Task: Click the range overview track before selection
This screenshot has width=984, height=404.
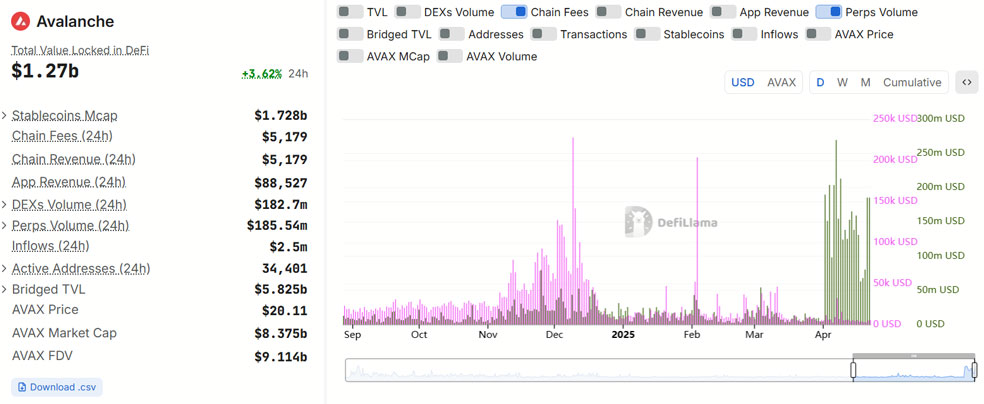Action: (598, 370)
